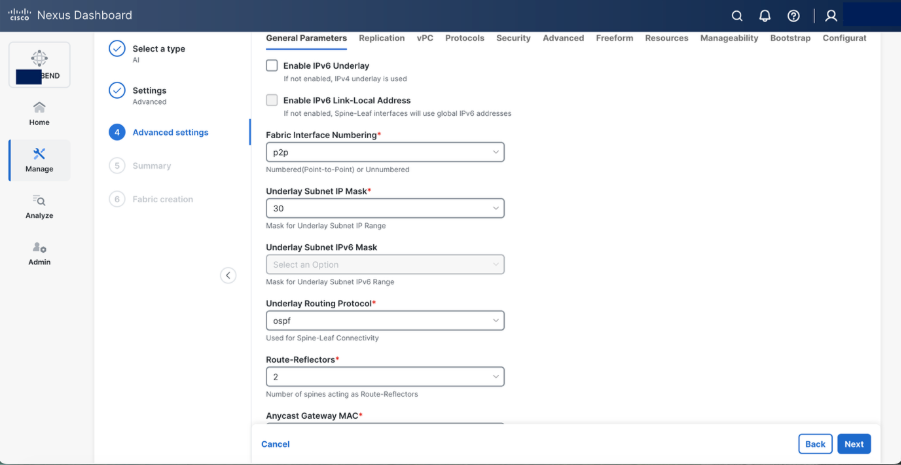Screen dimensions: 901x465
Task: Click the Nexus Dashboard title
Action: [x=84, y=16]
